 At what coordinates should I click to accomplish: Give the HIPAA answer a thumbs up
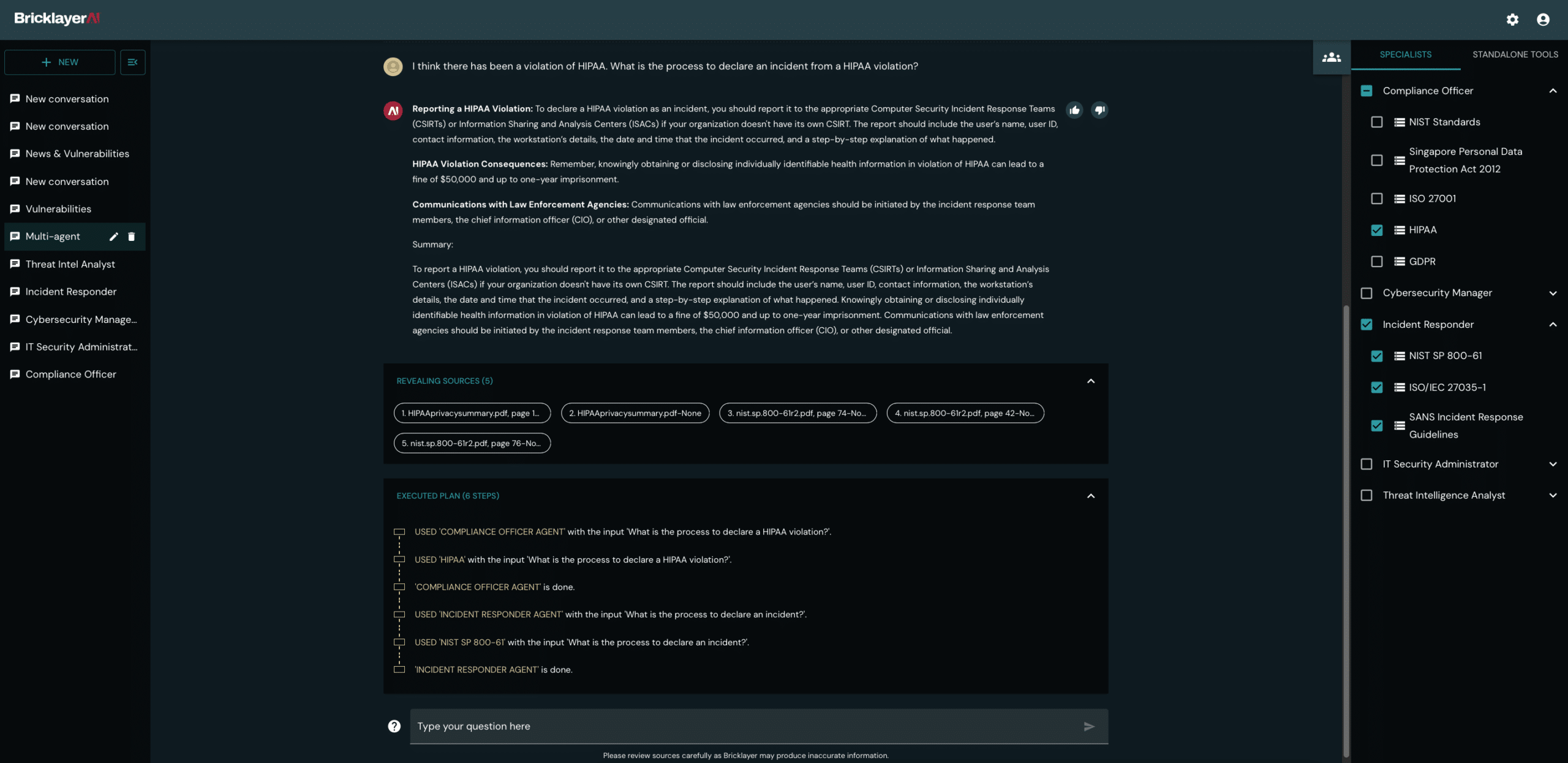[x=1075, y=110]
